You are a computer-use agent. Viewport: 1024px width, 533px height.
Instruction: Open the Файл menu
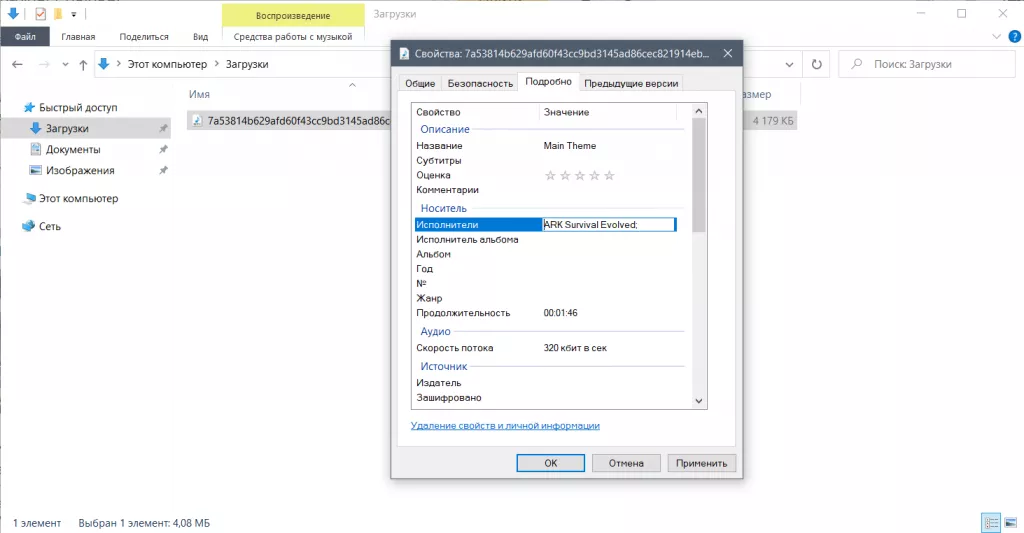25,37
